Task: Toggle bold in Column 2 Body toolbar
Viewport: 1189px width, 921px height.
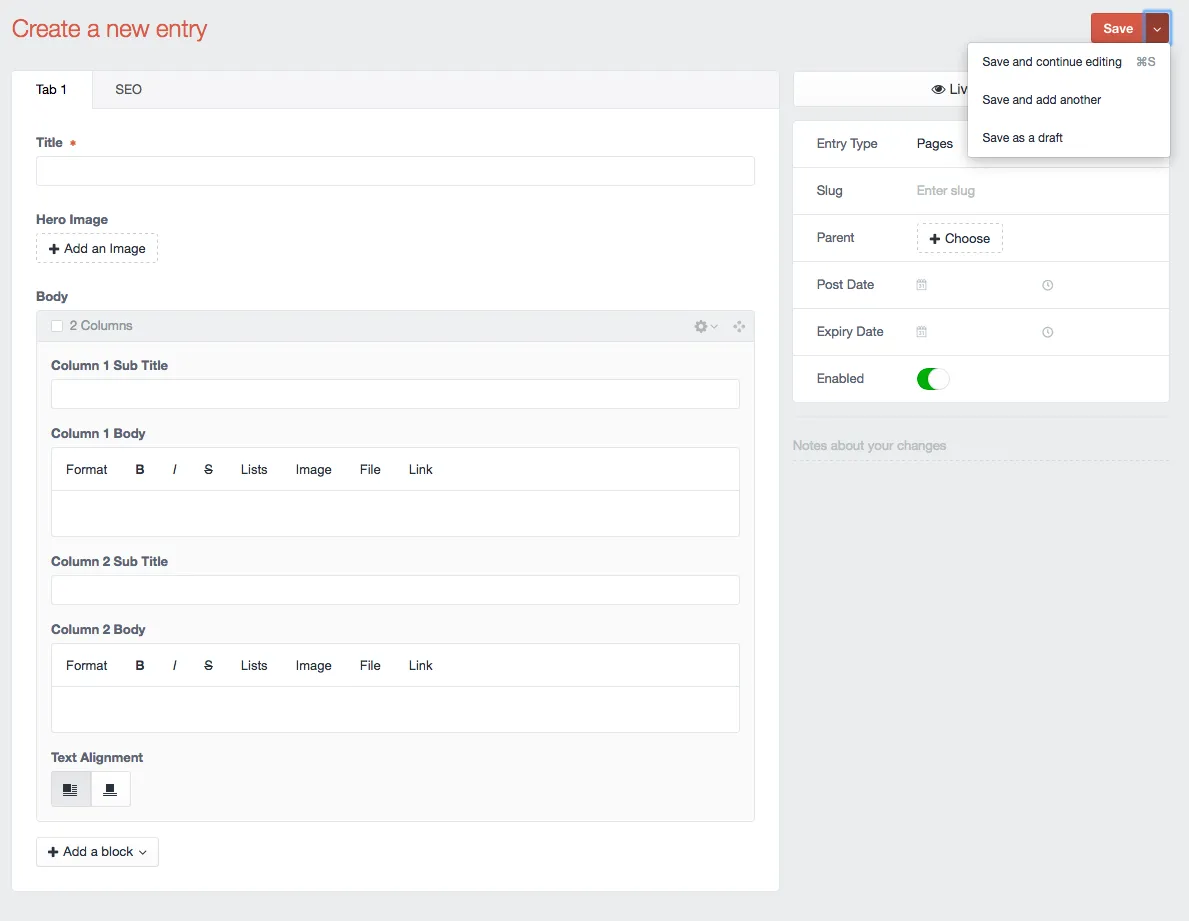Action: pos(140,666)
